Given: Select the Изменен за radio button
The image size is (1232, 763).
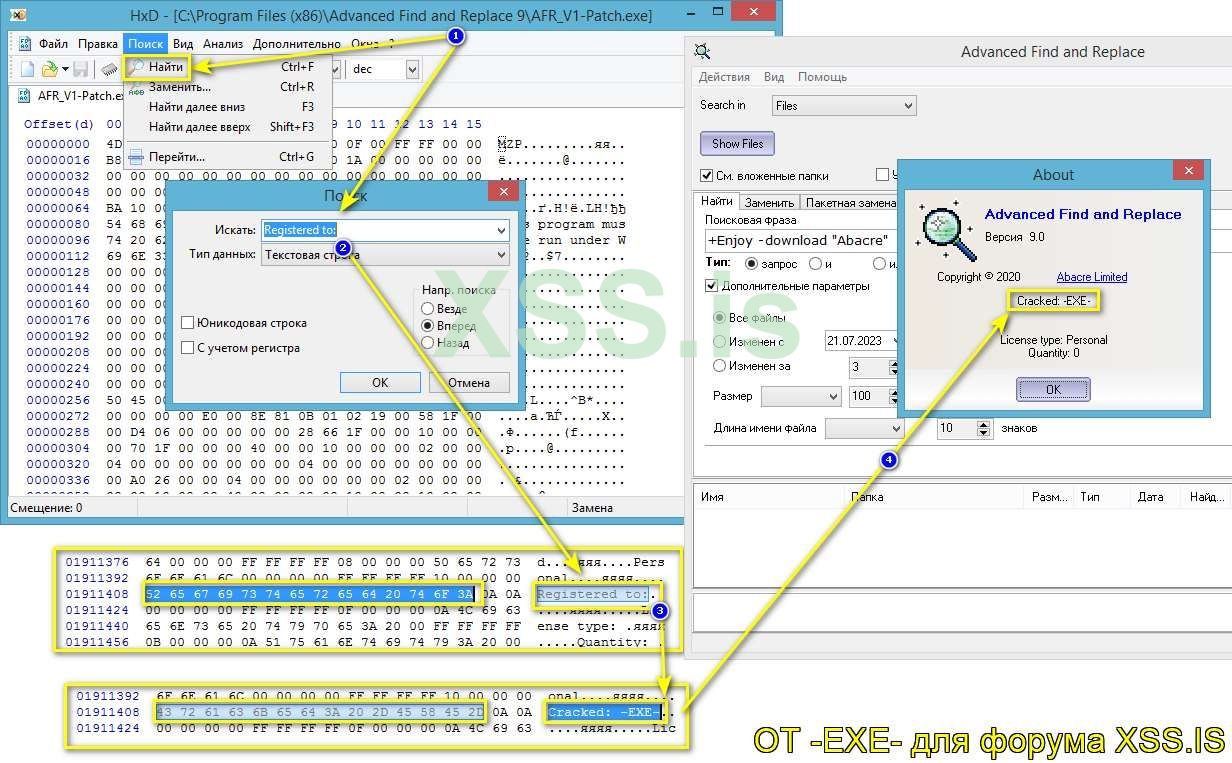Looking at the screenshot, I should point(720,366).
